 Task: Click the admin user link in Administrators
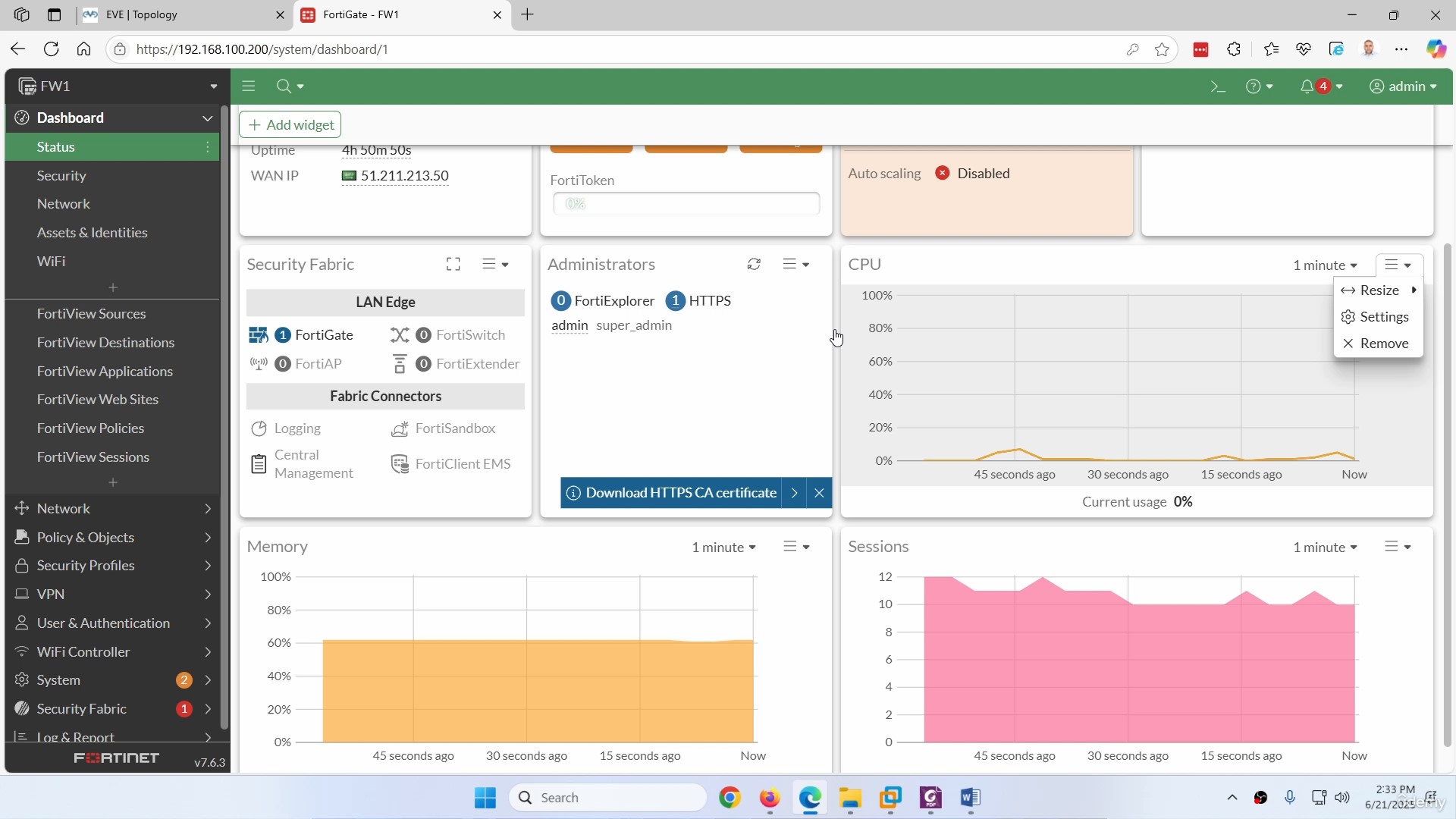tap(570, 325)
